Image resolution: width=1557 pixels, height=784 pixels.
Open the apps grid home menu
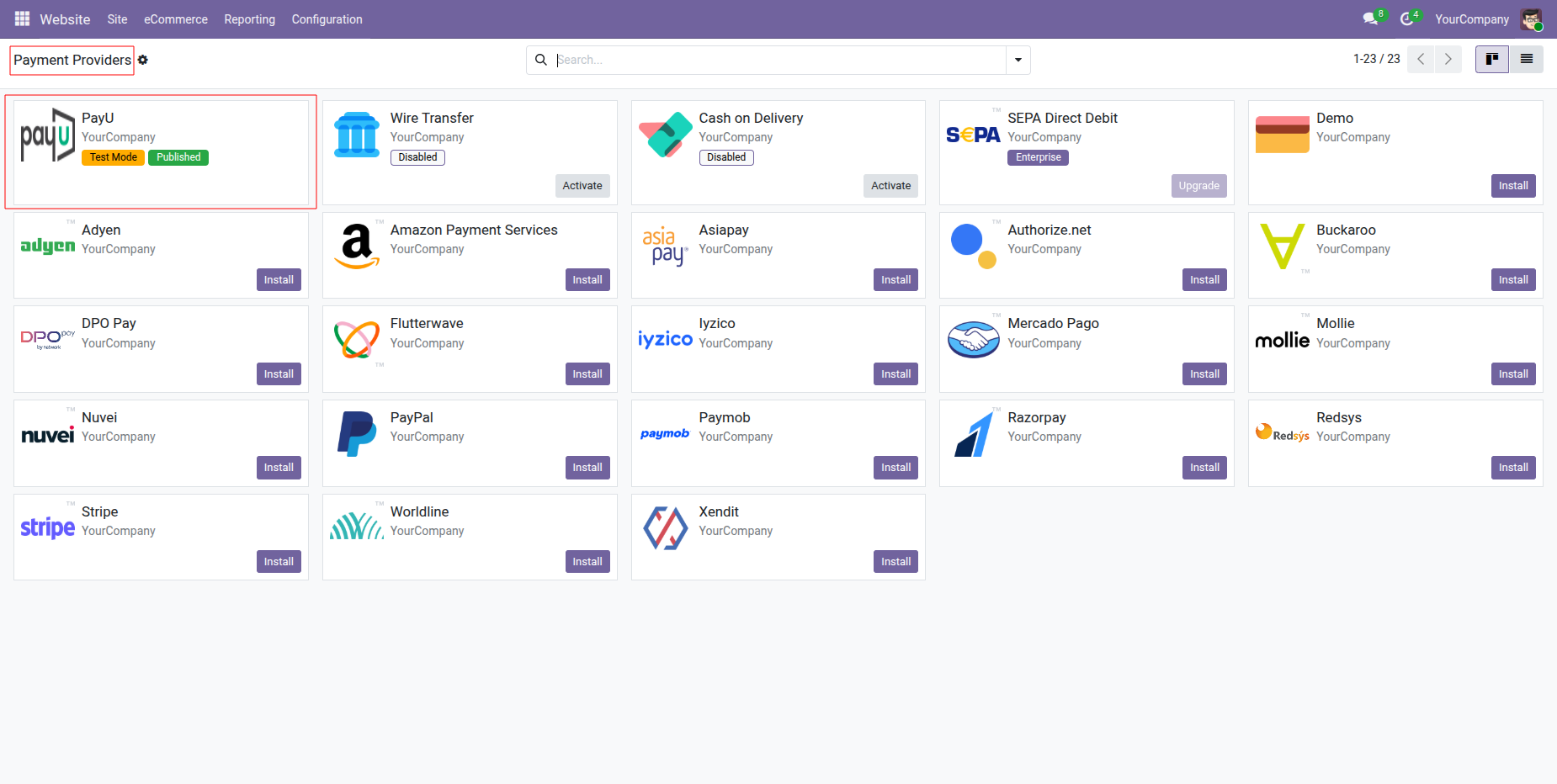point(22,19)
